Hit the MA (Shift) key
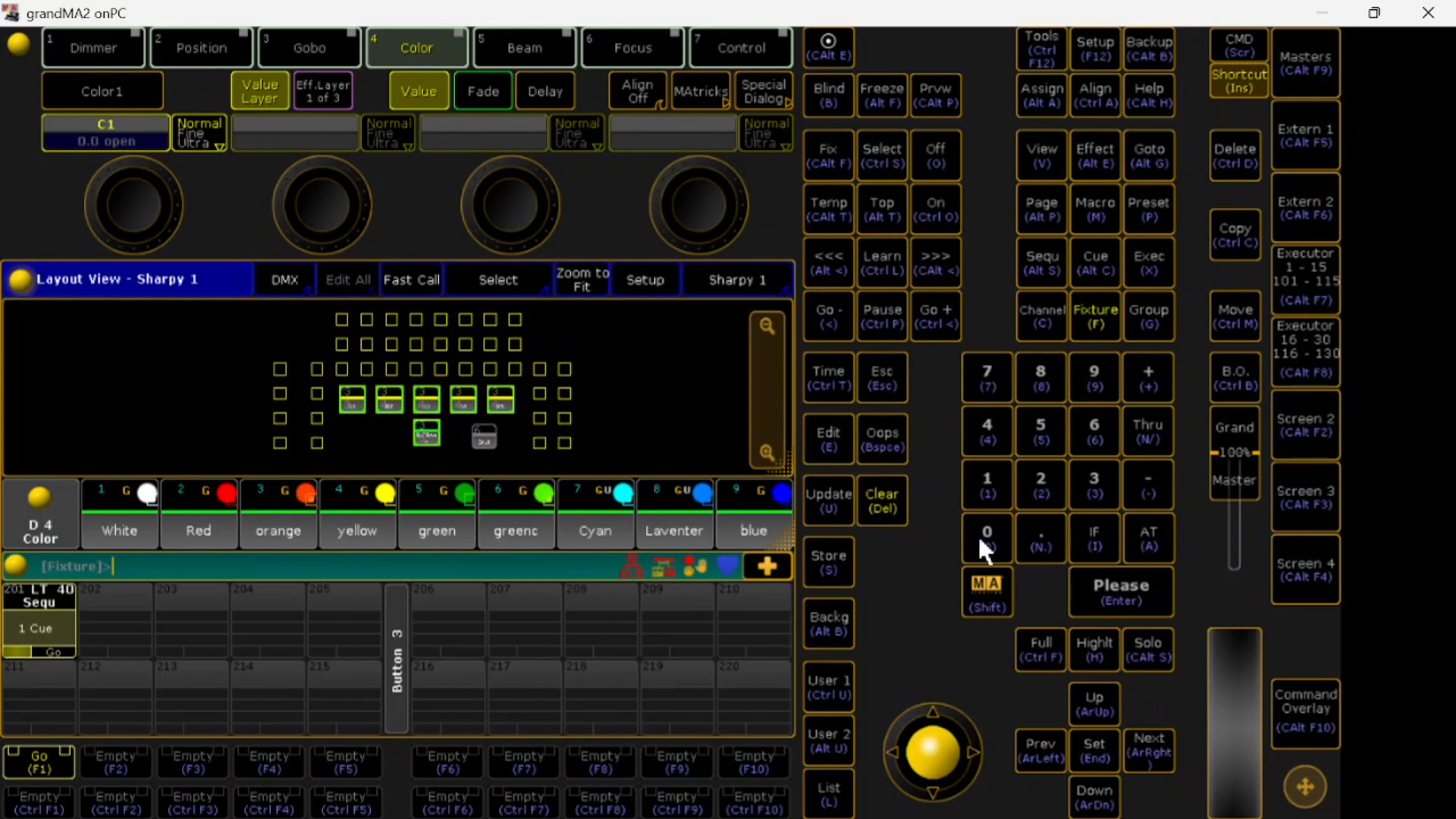The image size is (1456, 819). point(987,593)
